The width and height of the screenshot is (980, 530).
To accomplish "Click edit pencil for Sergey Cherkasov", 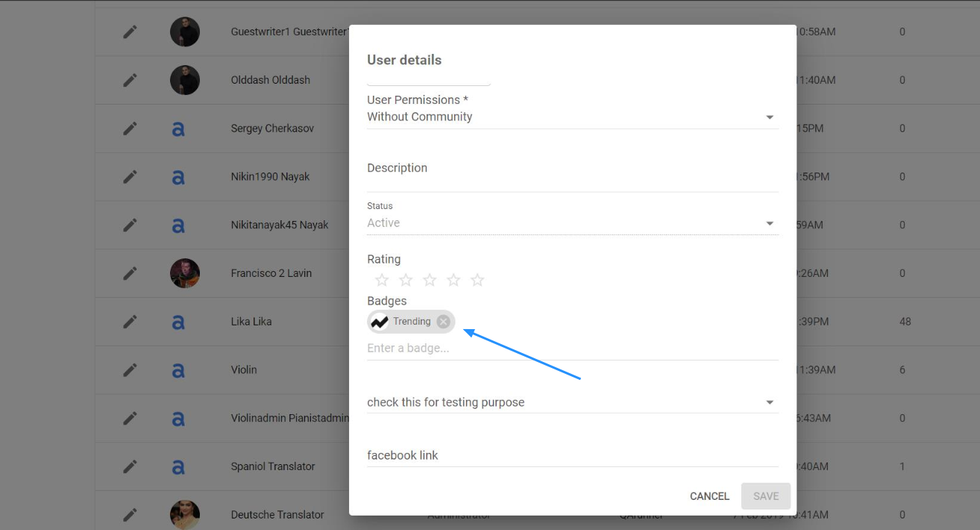I will [130, 128].
